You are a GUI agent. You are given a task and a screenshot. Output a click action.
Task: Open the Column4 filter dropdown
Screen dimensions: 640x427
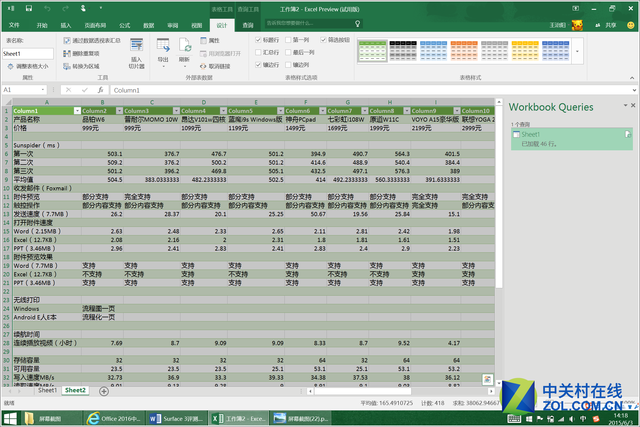pos(223,111)
